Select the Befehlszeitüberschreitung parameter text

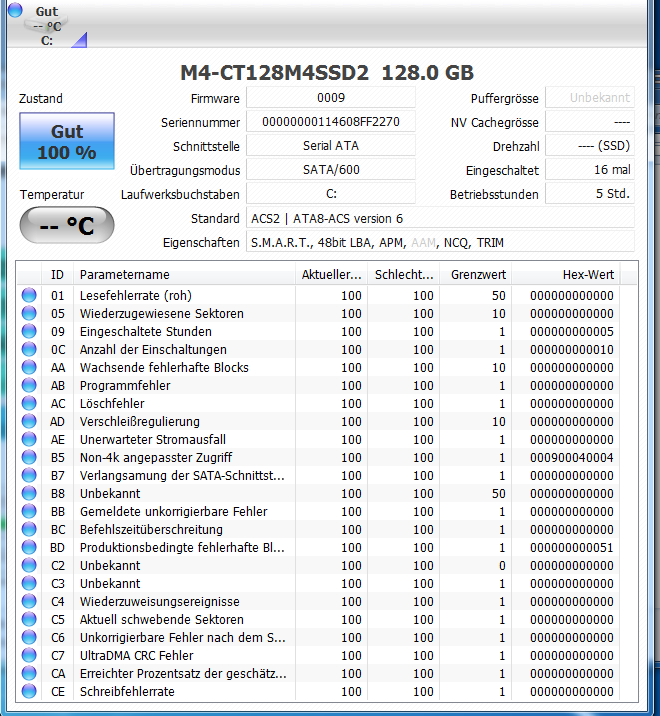[x=151, y=530]
